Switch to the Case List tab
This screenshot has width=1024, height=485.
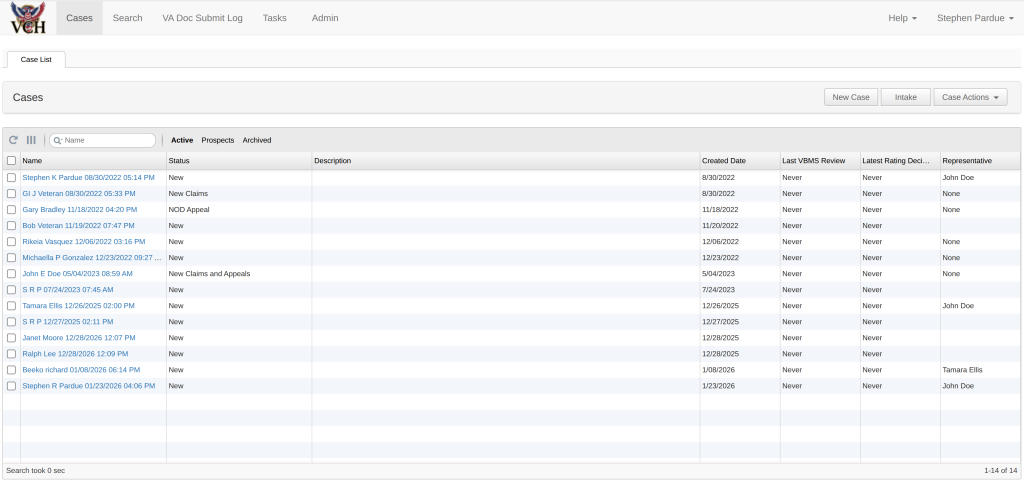click(x=36, y=60)
